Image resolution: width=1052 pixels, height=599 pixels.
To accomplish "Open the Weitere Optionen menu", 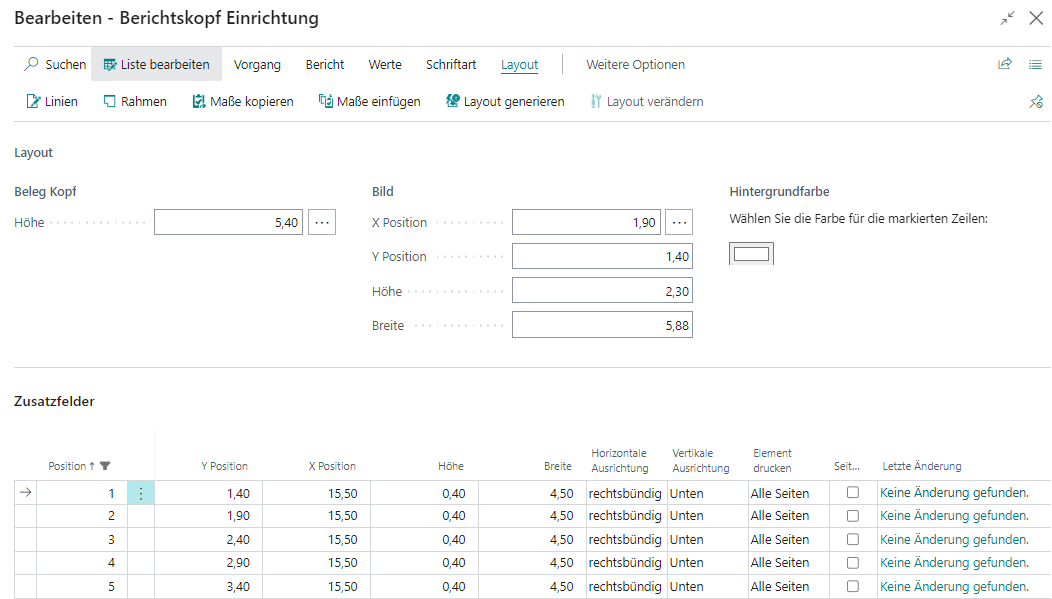I will coord(635,64).
